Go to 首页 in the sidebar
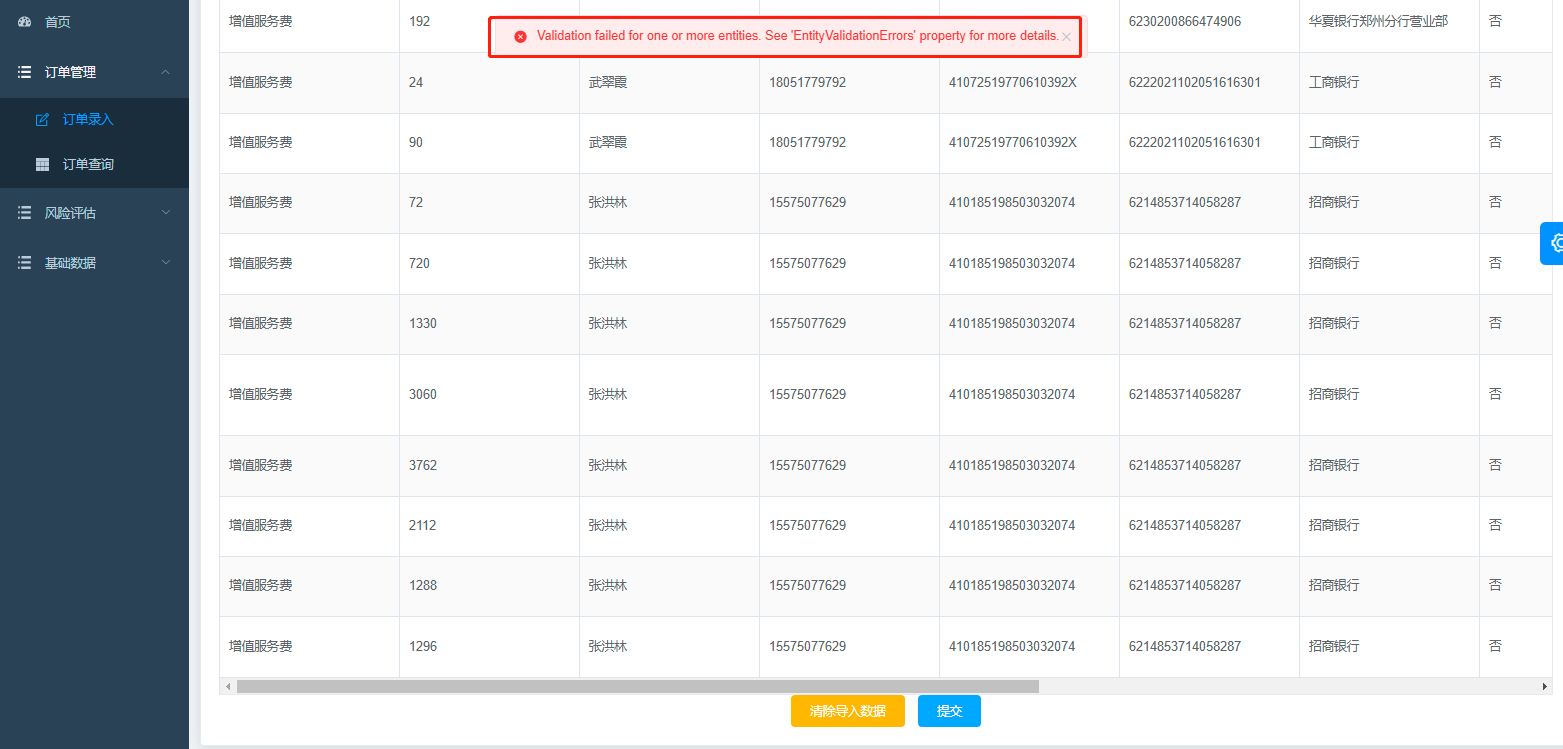The image size is (1563, 749). tap(58, 22)
